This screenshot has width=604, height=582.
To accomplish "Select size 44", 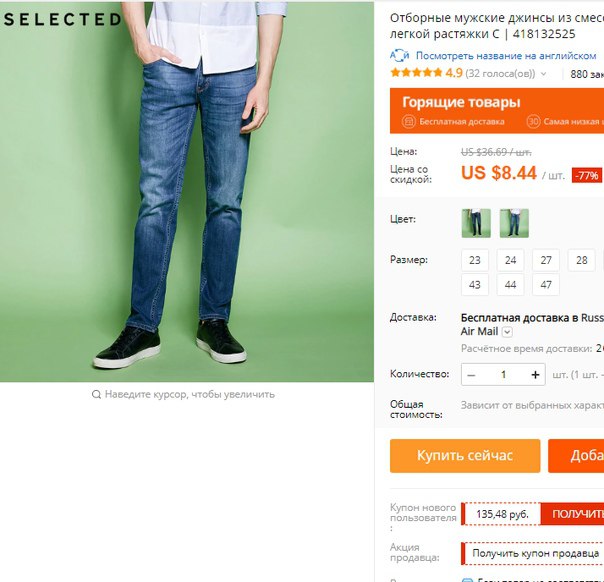I will (x=510, y=285).
